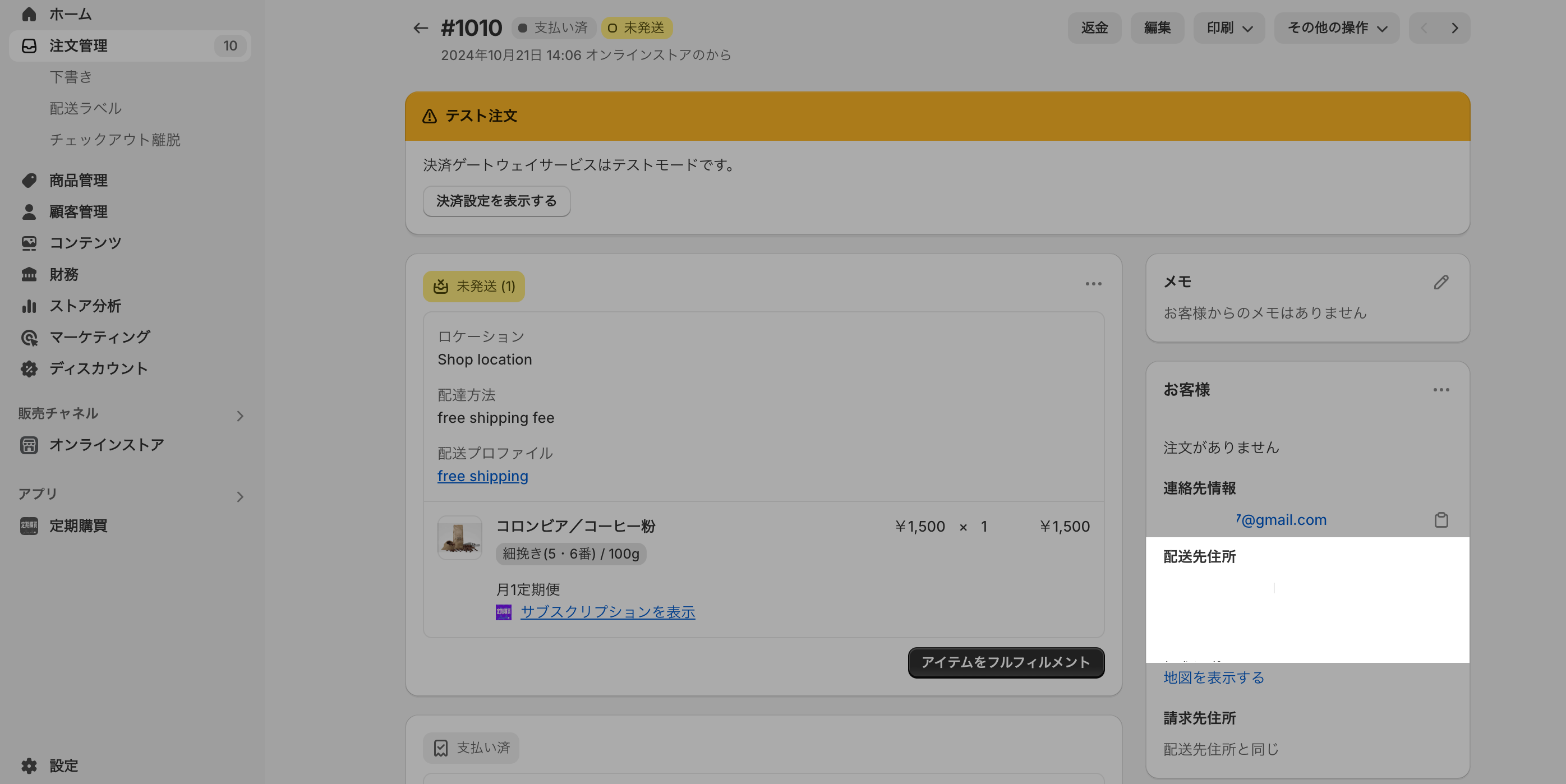
Task: Copy the email with the clipboard icon
Action: (1441, 520)
